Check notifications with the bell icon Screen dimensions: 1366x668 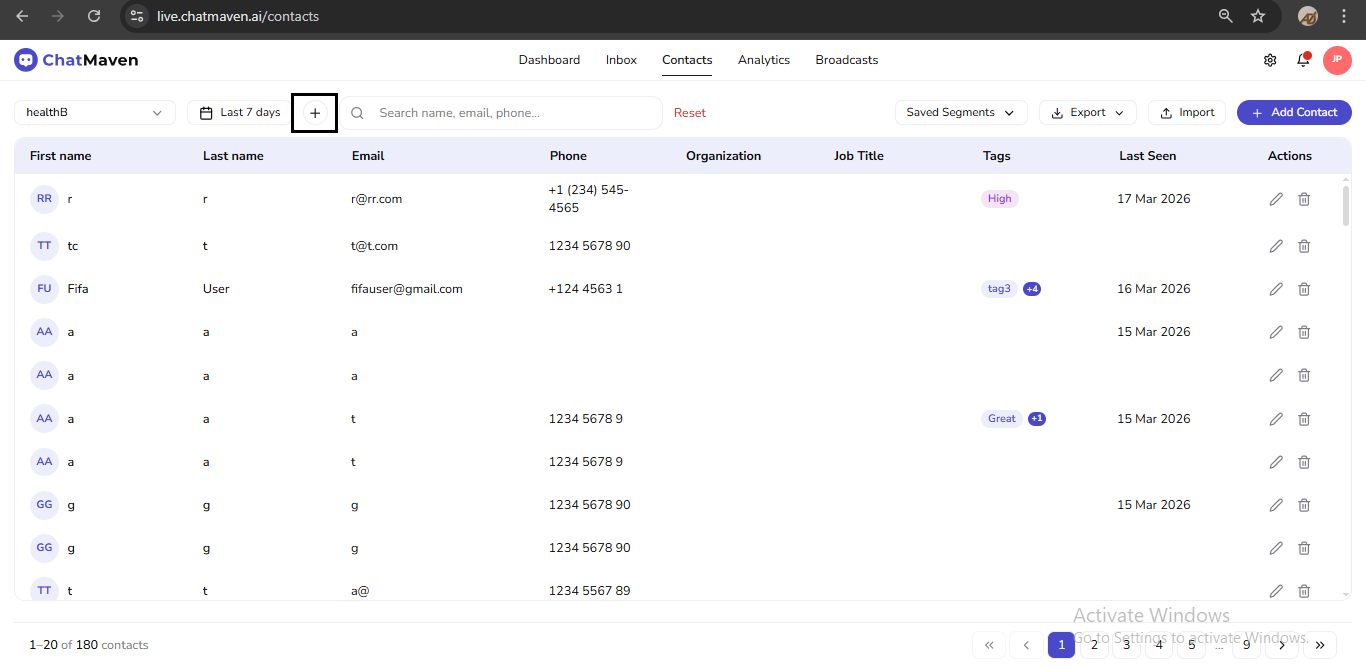tap(1303, 60)
